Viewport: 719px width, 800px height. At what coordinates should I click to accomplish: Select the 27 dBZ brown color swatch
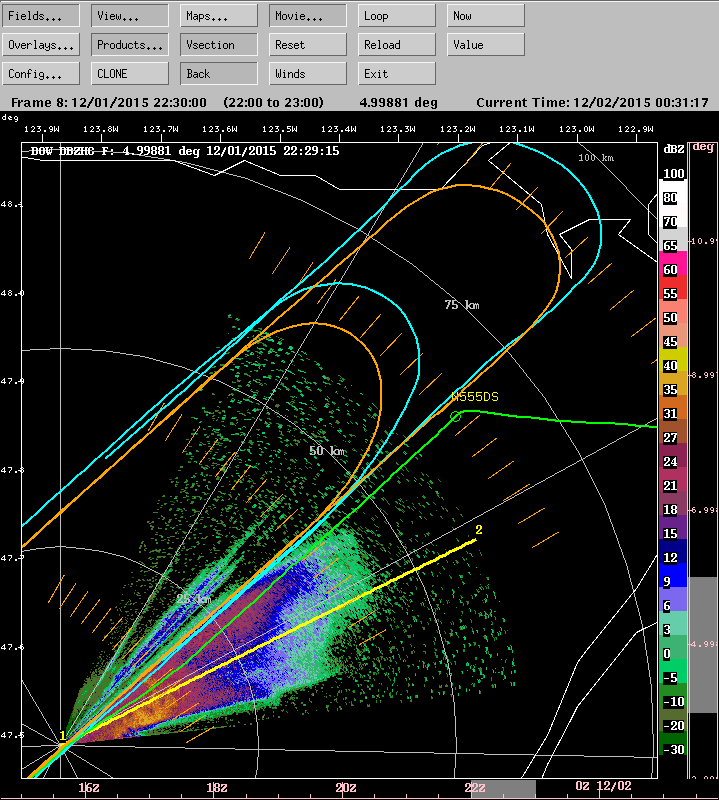click(673, 432)
